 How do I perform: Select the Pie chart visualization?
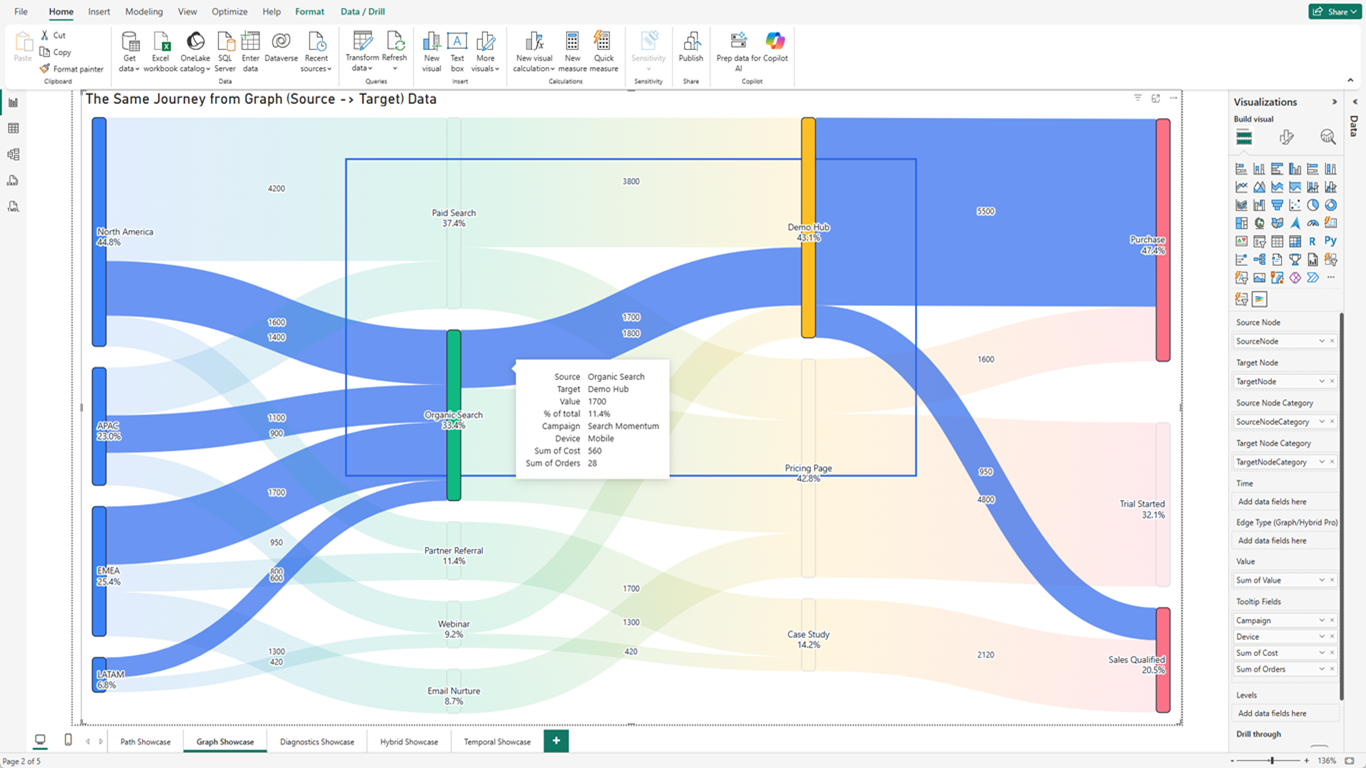1313,205
